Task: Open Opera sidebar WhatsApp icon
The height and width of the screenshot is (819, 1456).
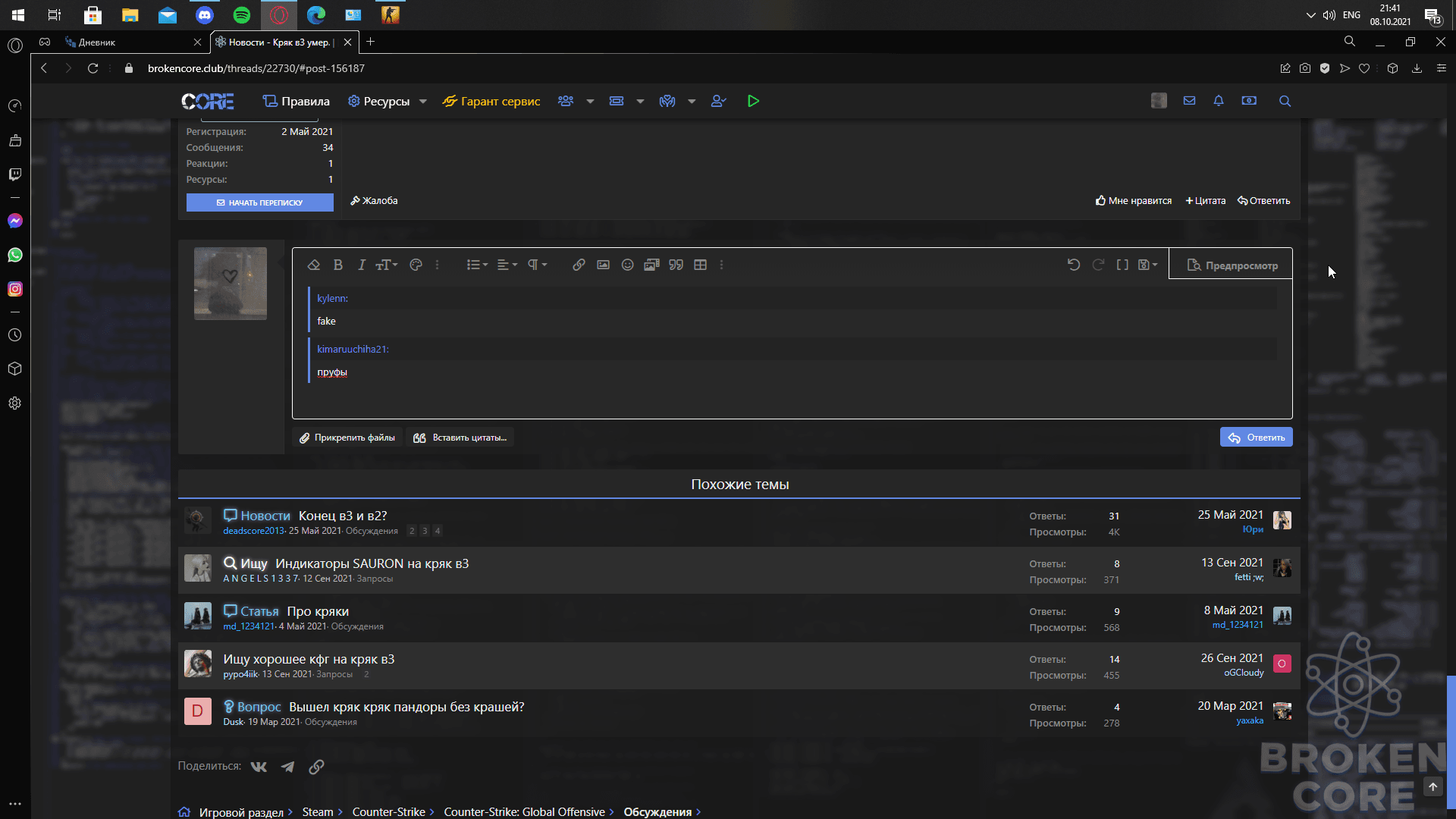Action: pos(15,255)
